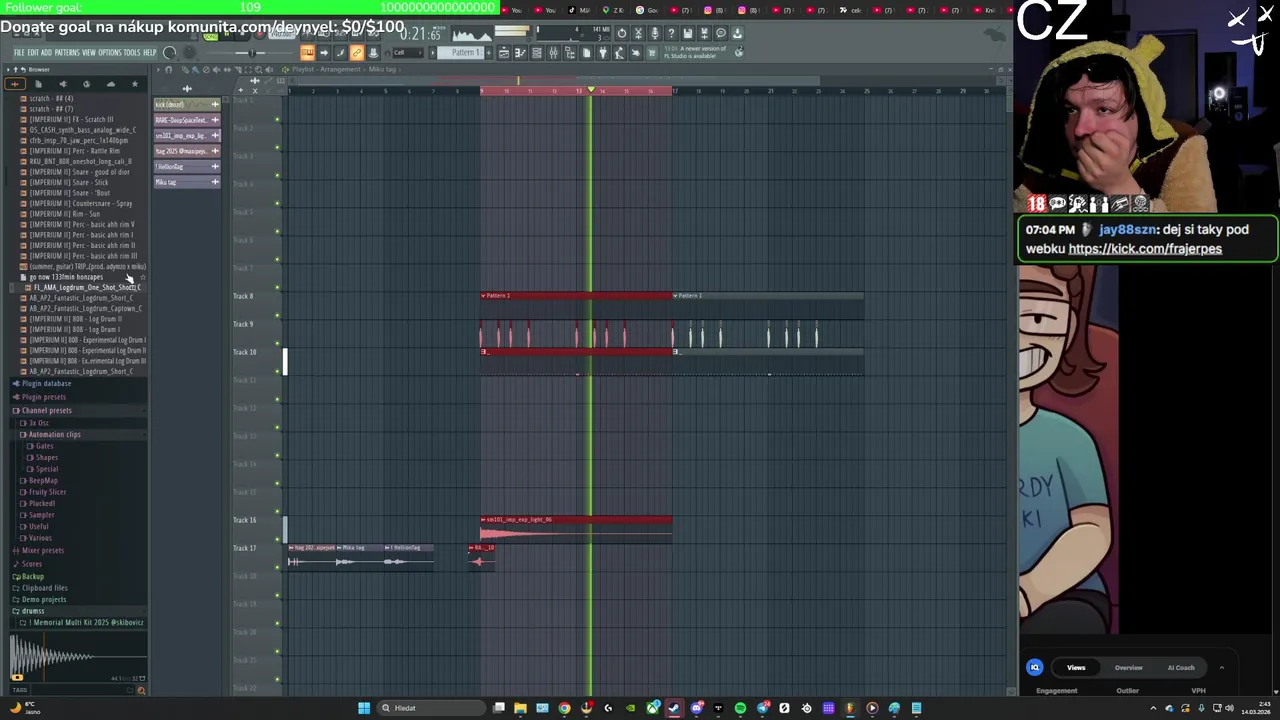Screen dimensions: 1280x720
Task: Click the sample preview waveform
Action: [x=78, y=657]
